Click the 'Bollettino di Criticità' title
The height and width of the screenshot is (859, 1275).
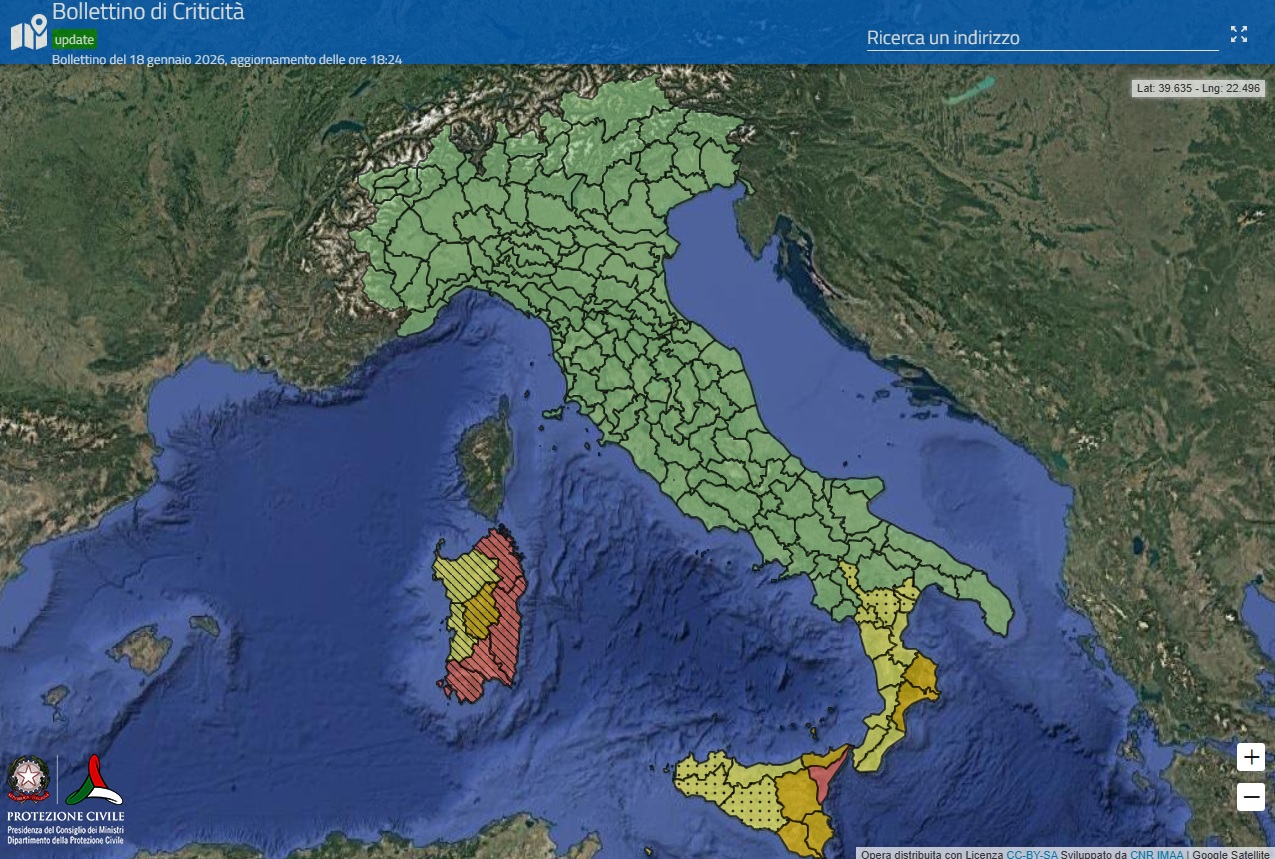[x=148, y=13]
